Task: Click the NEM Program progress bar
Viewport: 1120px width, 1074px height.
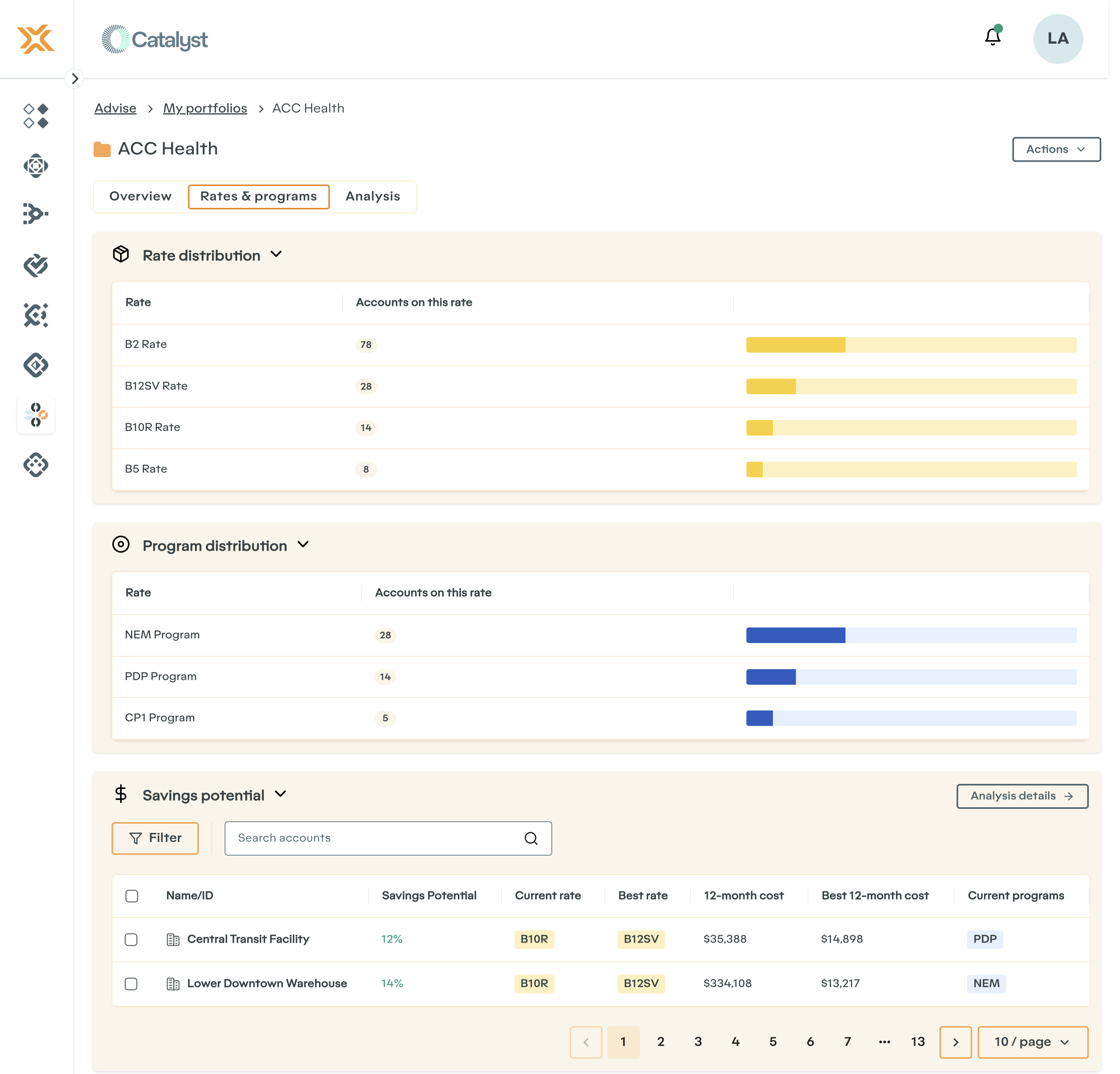Action: coord(911,635)
